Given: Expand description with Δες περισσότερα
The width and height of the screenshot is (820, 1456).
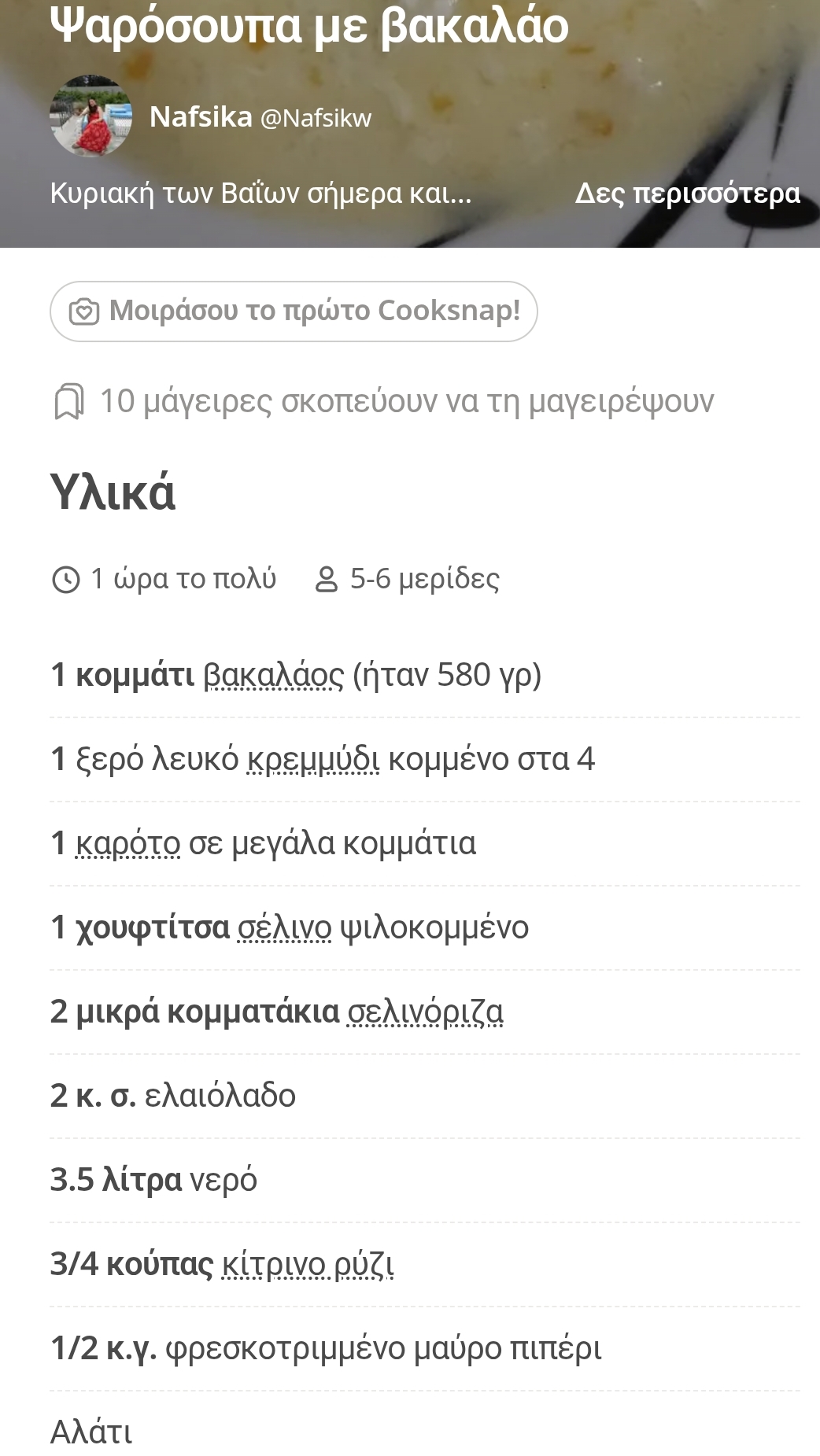Looking at the screenshot, I should (687, 194).
